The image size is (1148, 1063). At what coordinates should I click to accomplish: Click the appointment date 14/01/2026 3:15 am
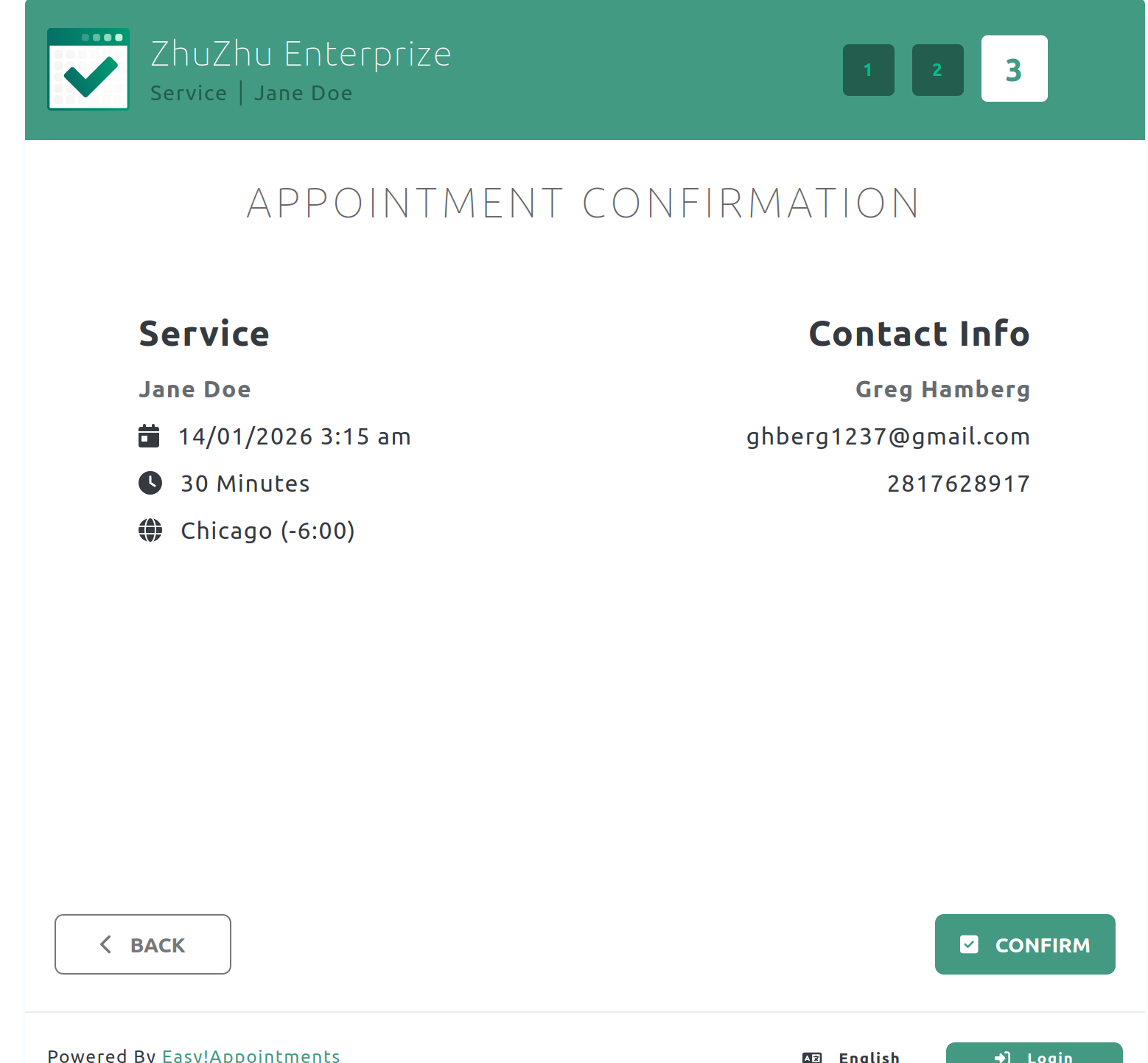click(x=295, y=436)
